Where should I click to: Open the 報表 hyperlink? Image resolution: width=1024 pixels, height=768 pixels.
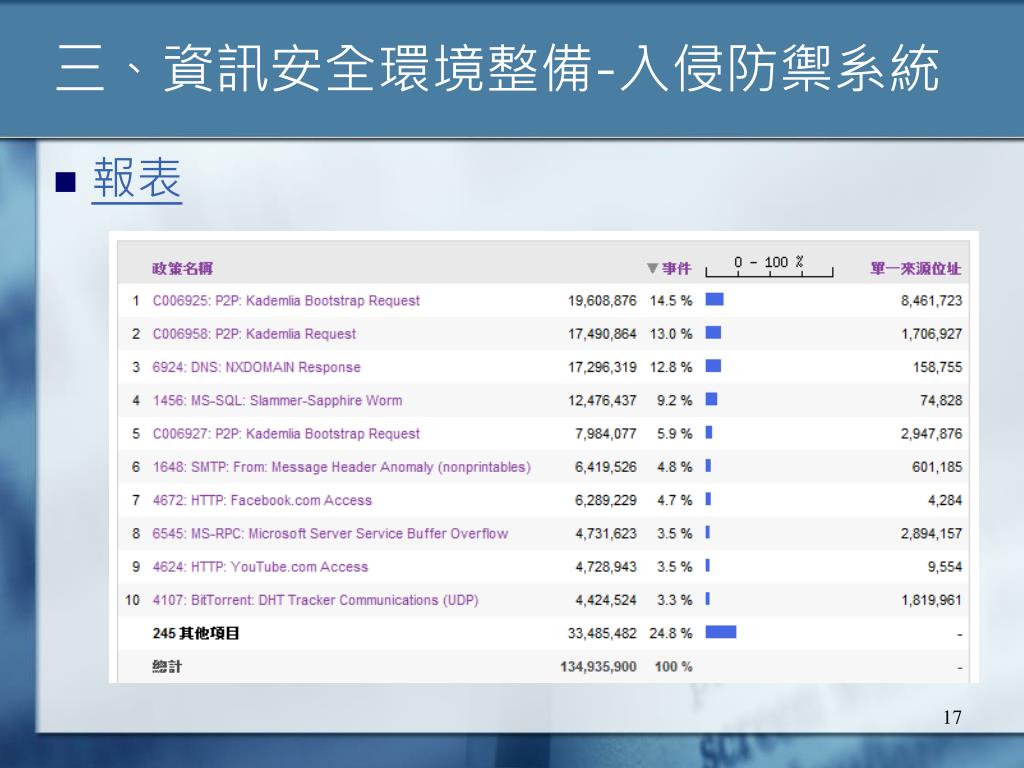click(136, 178)
